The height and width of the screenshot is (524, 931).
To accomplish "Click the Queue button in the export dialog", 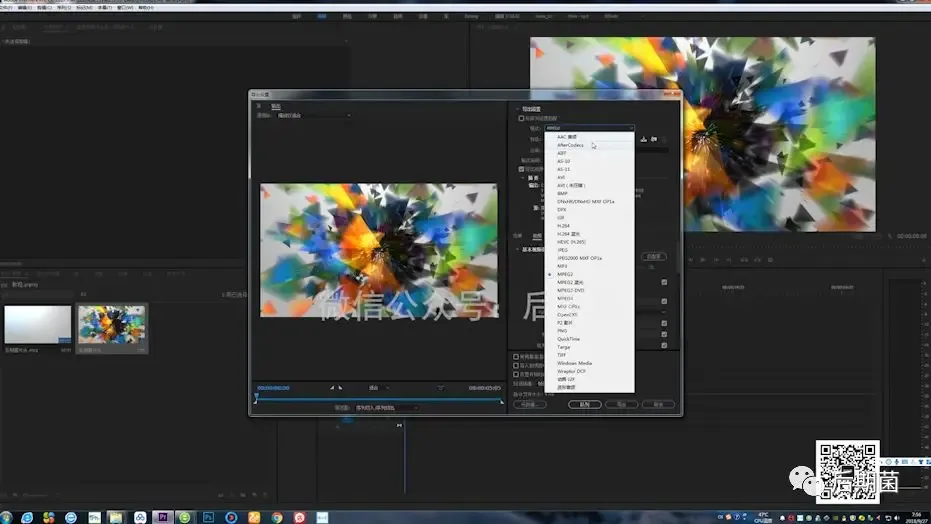I will pyautogui.click(x=585, y=404).
